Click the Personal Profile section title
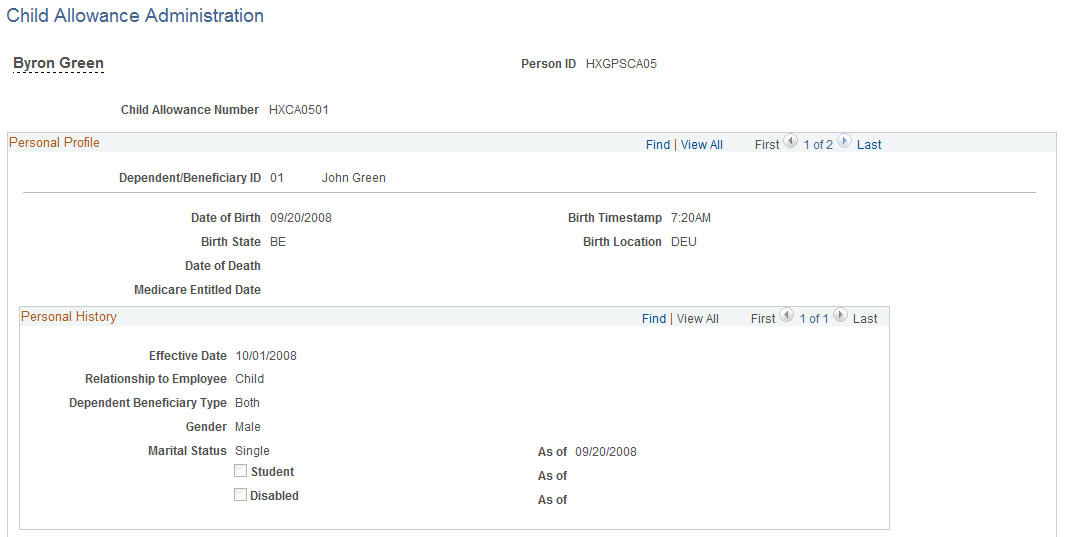Screen dimensions: 1069x537 55,142
